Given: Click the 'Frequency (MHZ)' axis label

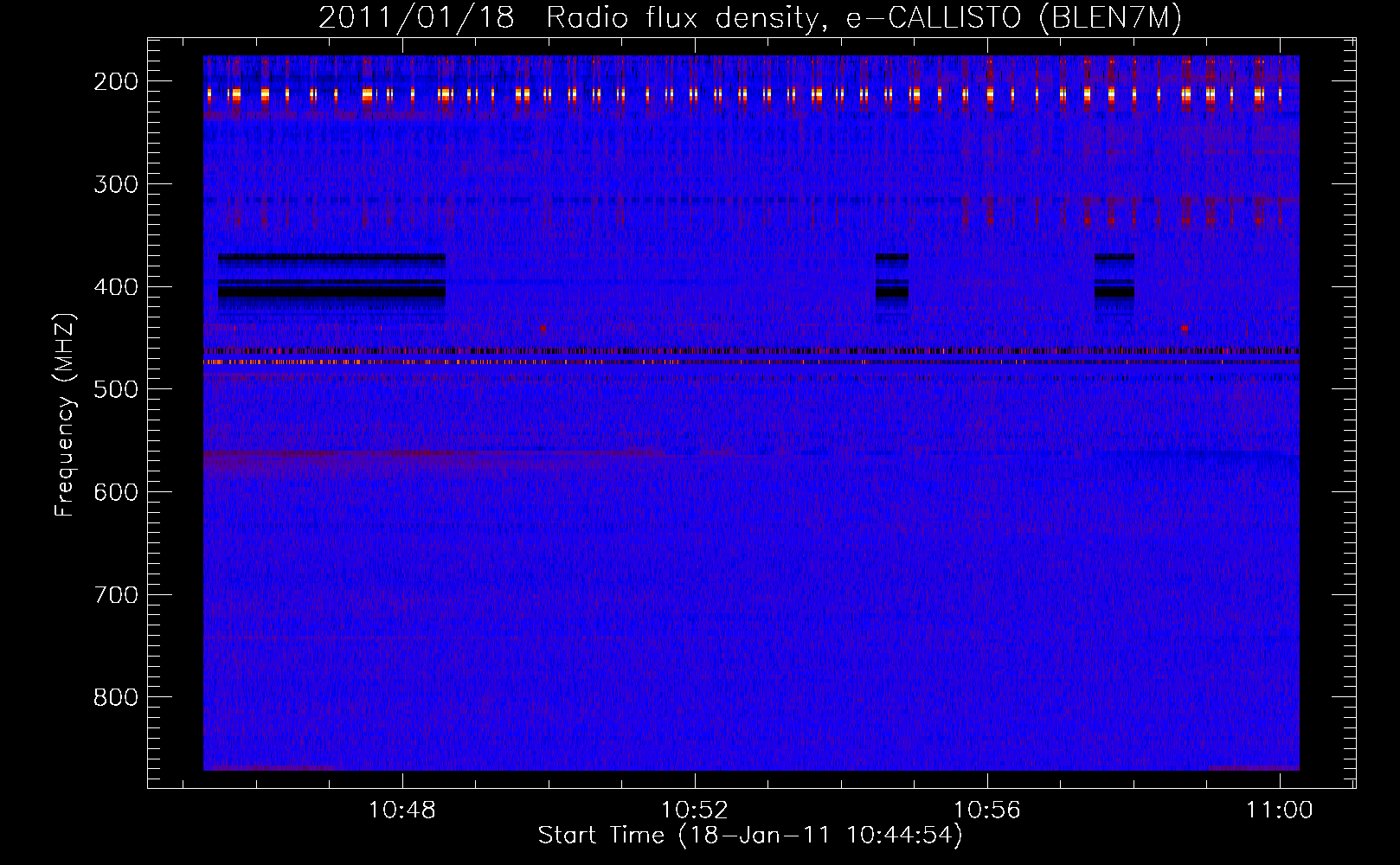Looking at the screenshot, I should tap(65, 415).
